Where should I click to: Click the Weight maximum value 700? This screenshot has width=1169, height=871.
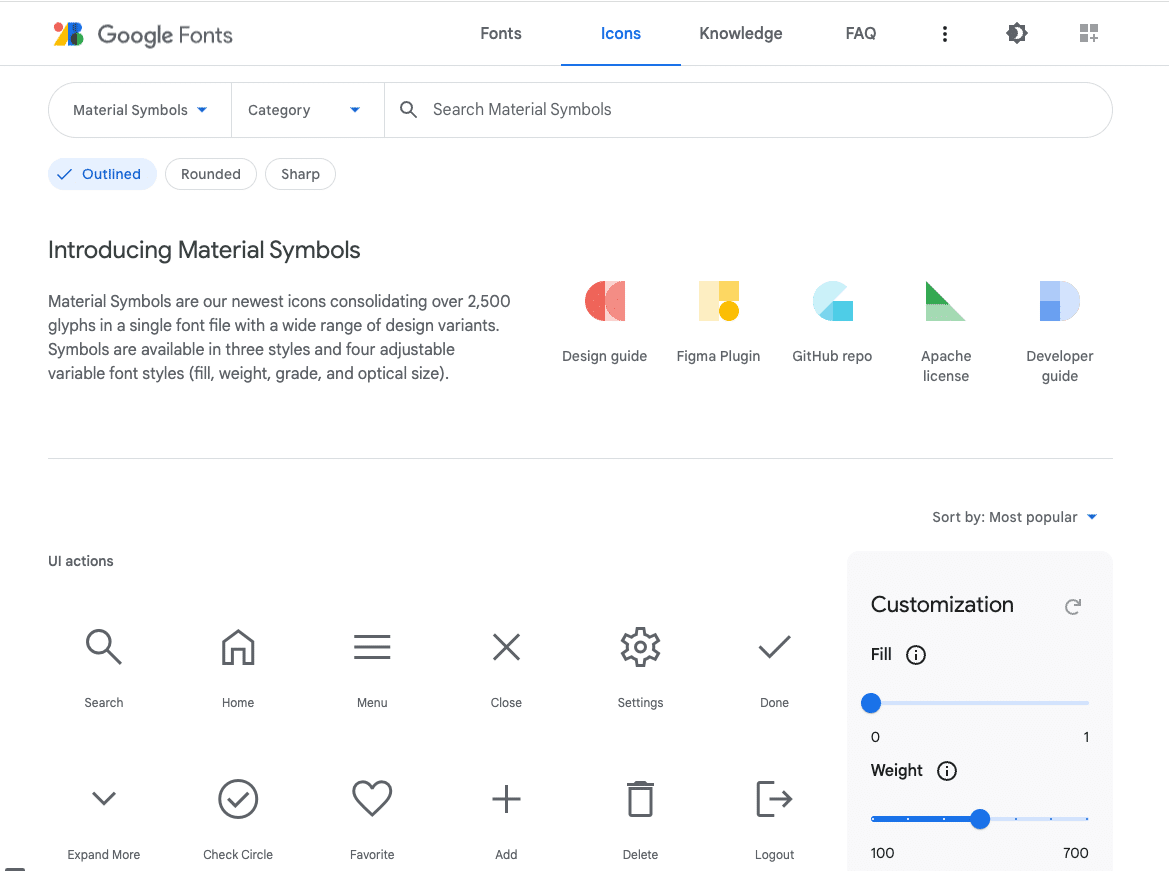point(1076,853)
